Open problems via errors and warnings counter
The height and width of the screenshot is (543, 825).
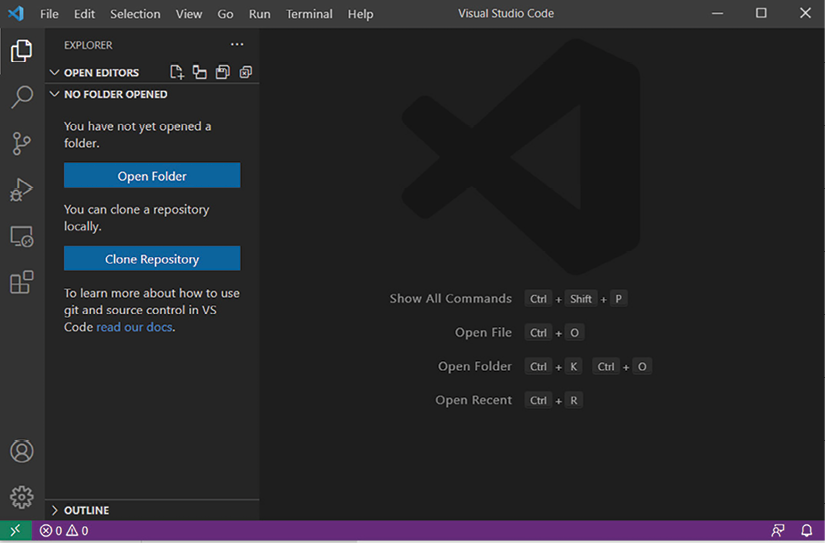(64, 530)
